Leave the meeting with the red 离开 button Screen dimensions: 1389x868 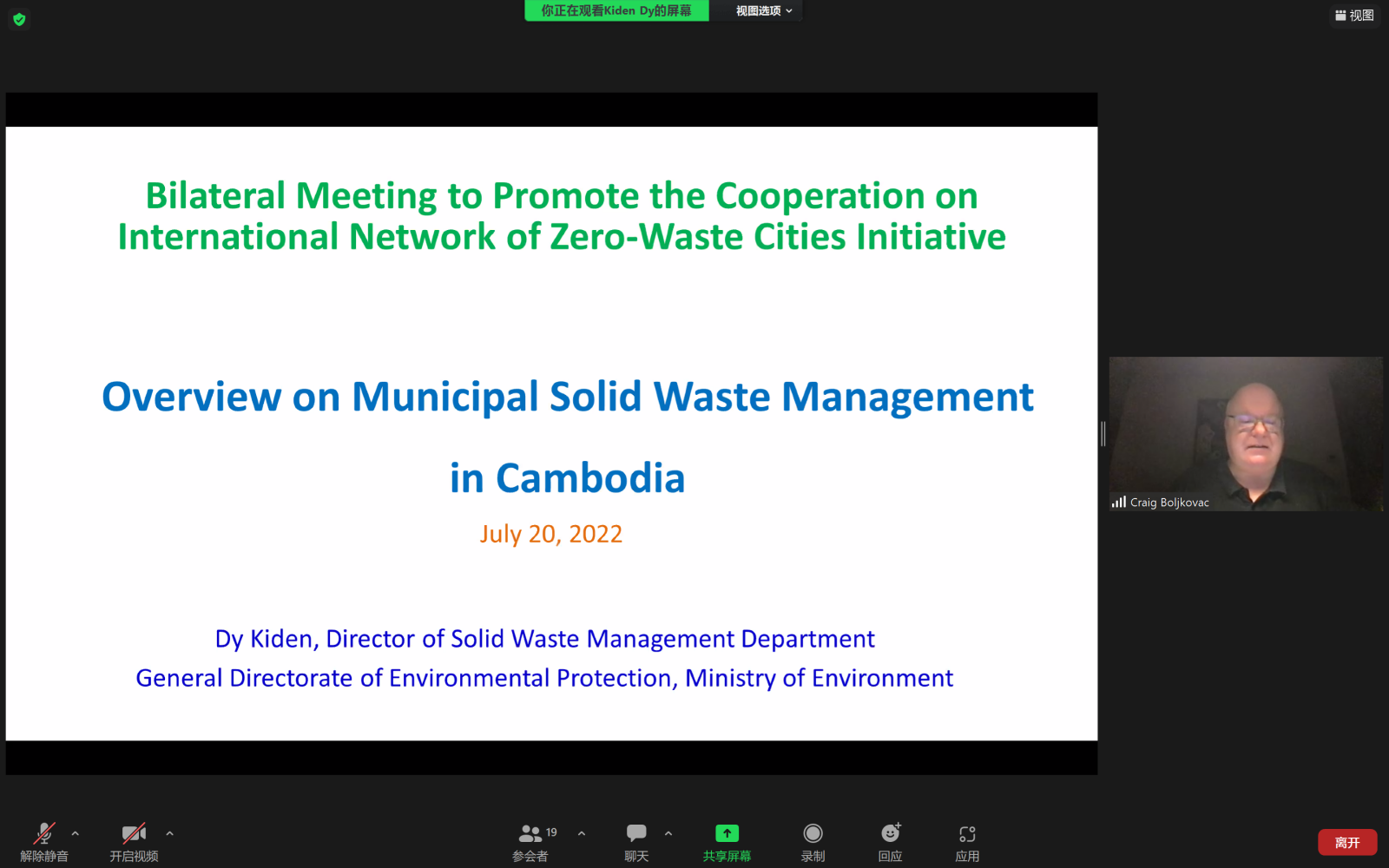click(x=1346, y=842)
